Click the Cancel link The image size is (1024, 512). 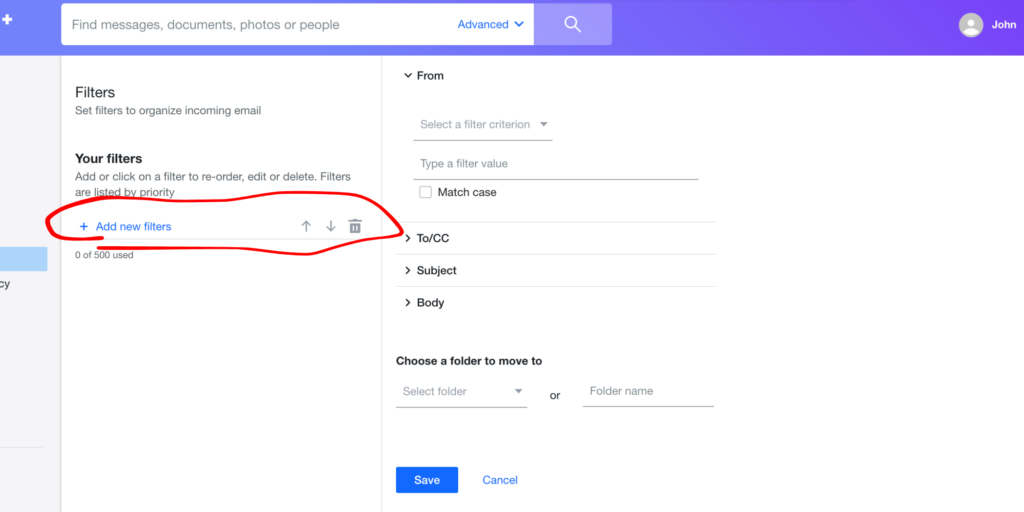[500, 480]
